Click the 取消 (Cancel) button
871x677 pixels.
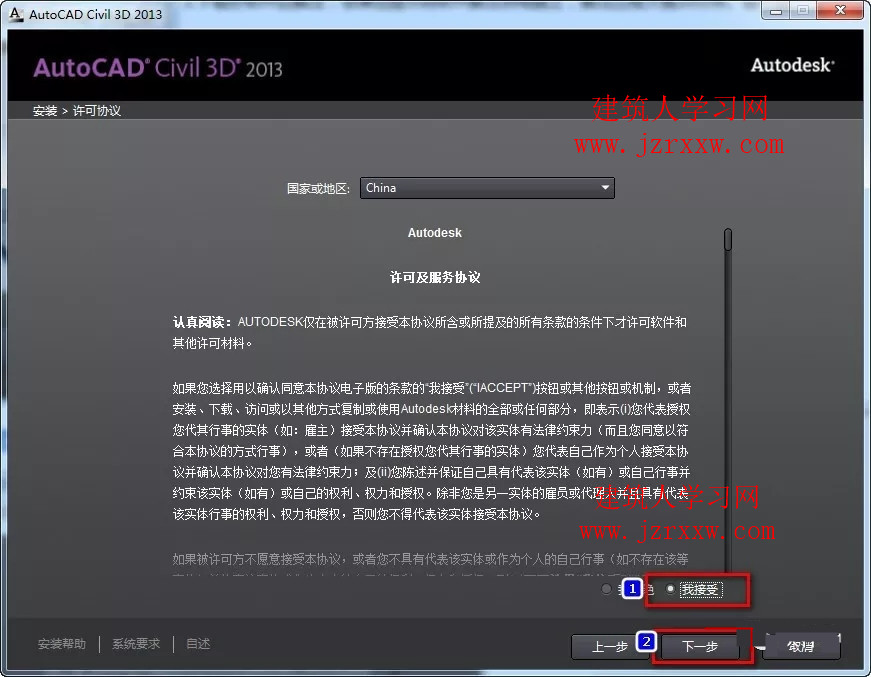click(801, 646)
